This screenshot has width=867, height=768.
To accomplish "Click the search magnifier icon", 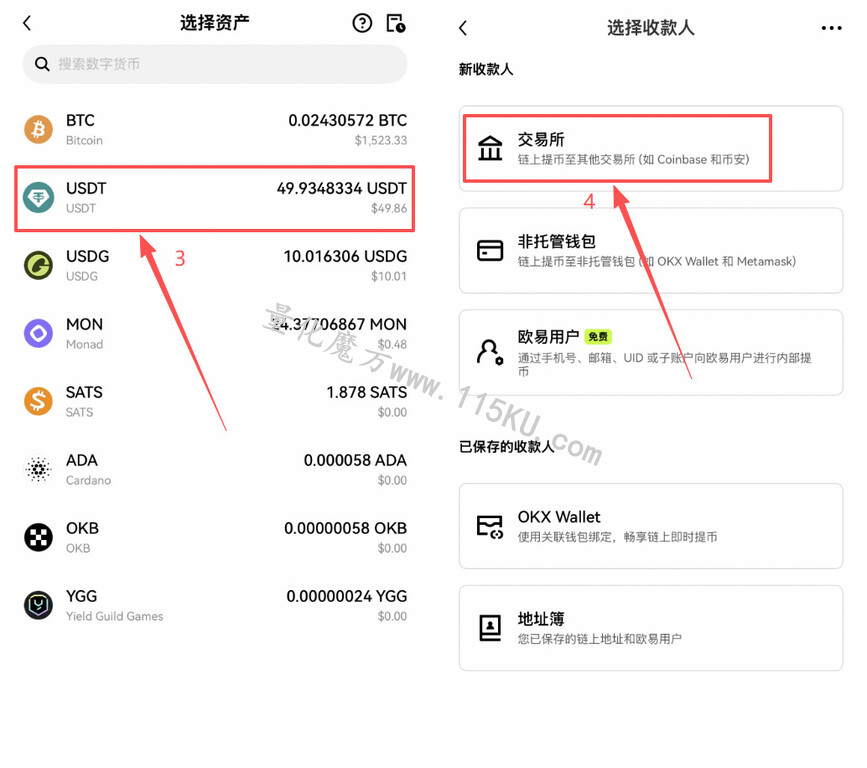I will pos(42,64).
